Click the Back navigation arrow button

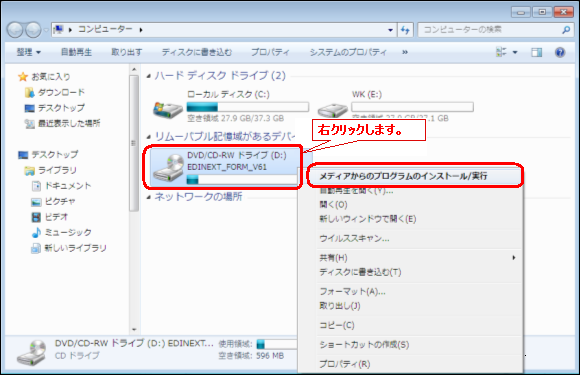click(15, 30)
